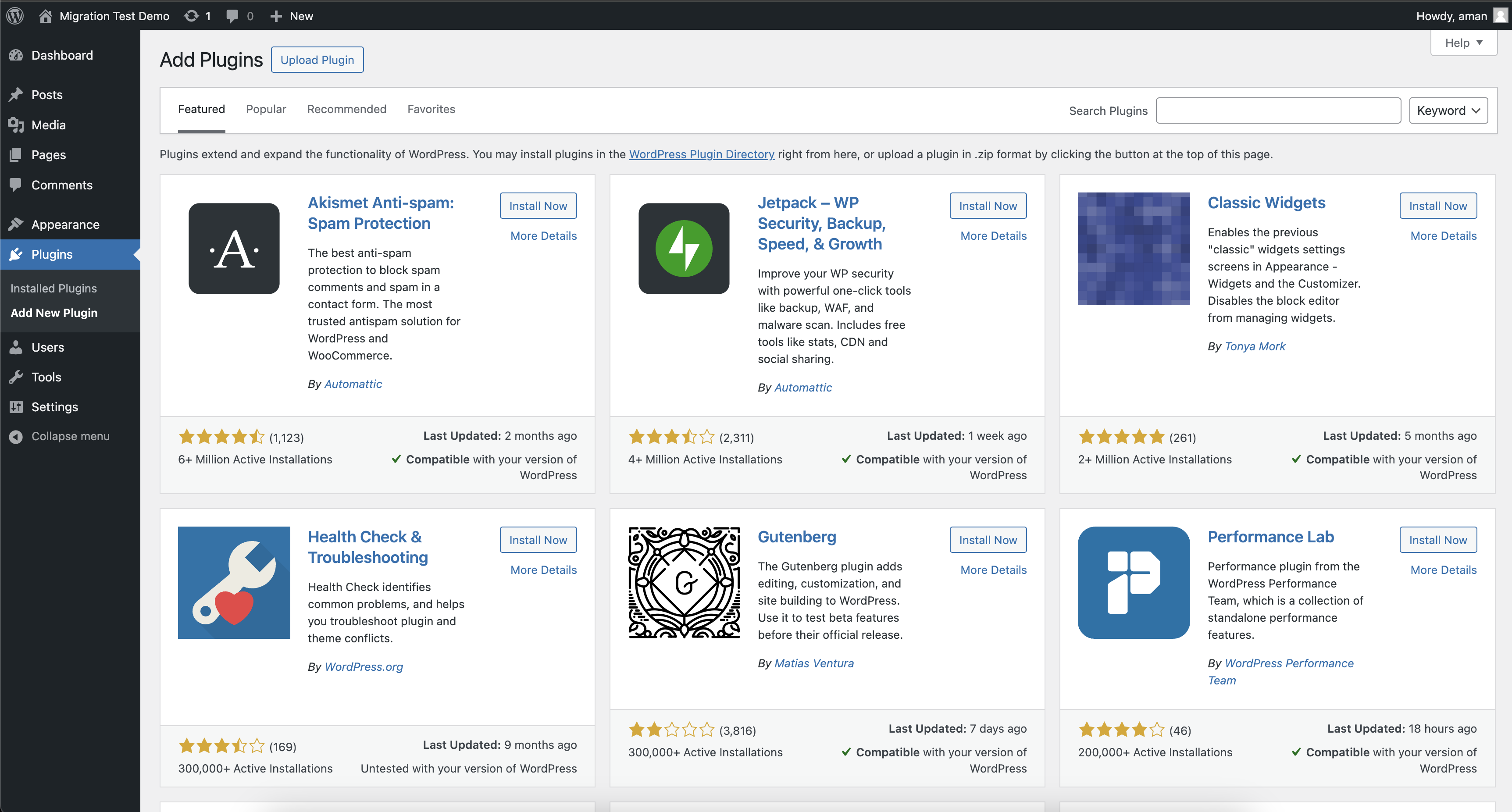This screenshot has height=812, width=1512.
Task: Click the WordPress logo in admin bar
Action: (15, 16)
